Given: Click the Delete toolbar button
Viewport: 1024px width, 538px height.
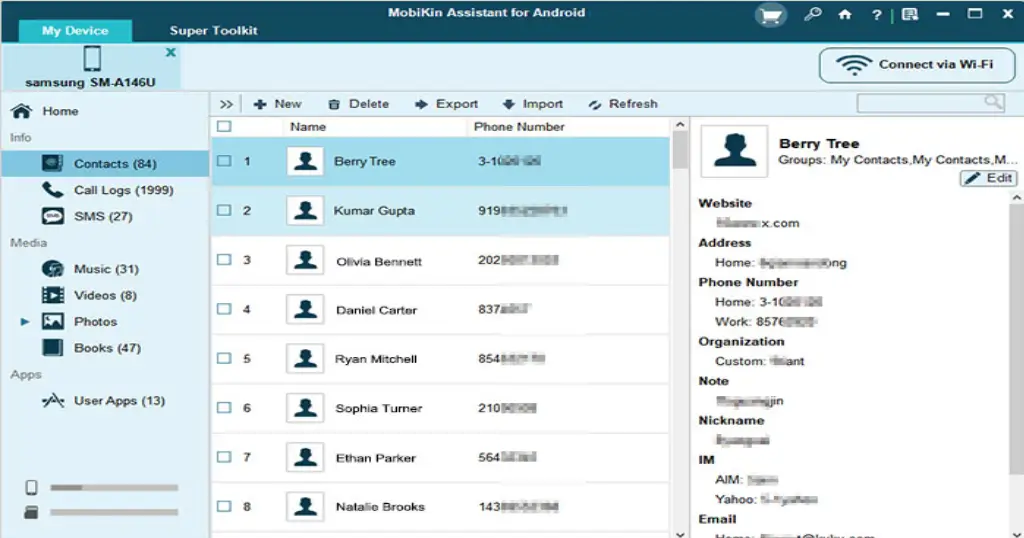Looking at the screenshot, I should pyautogui.click(x=359, y=104).
